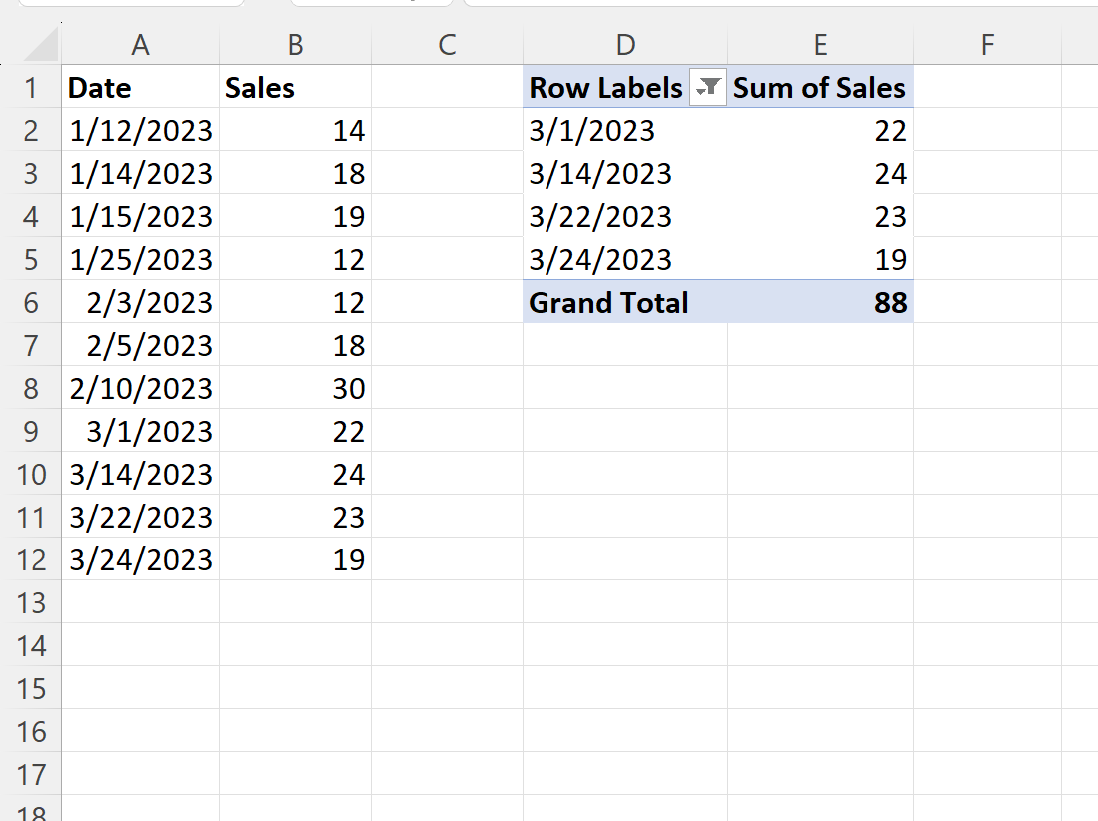Click column D header
The height and width of the screenshot is (821, 1098).
pos(625,44)
